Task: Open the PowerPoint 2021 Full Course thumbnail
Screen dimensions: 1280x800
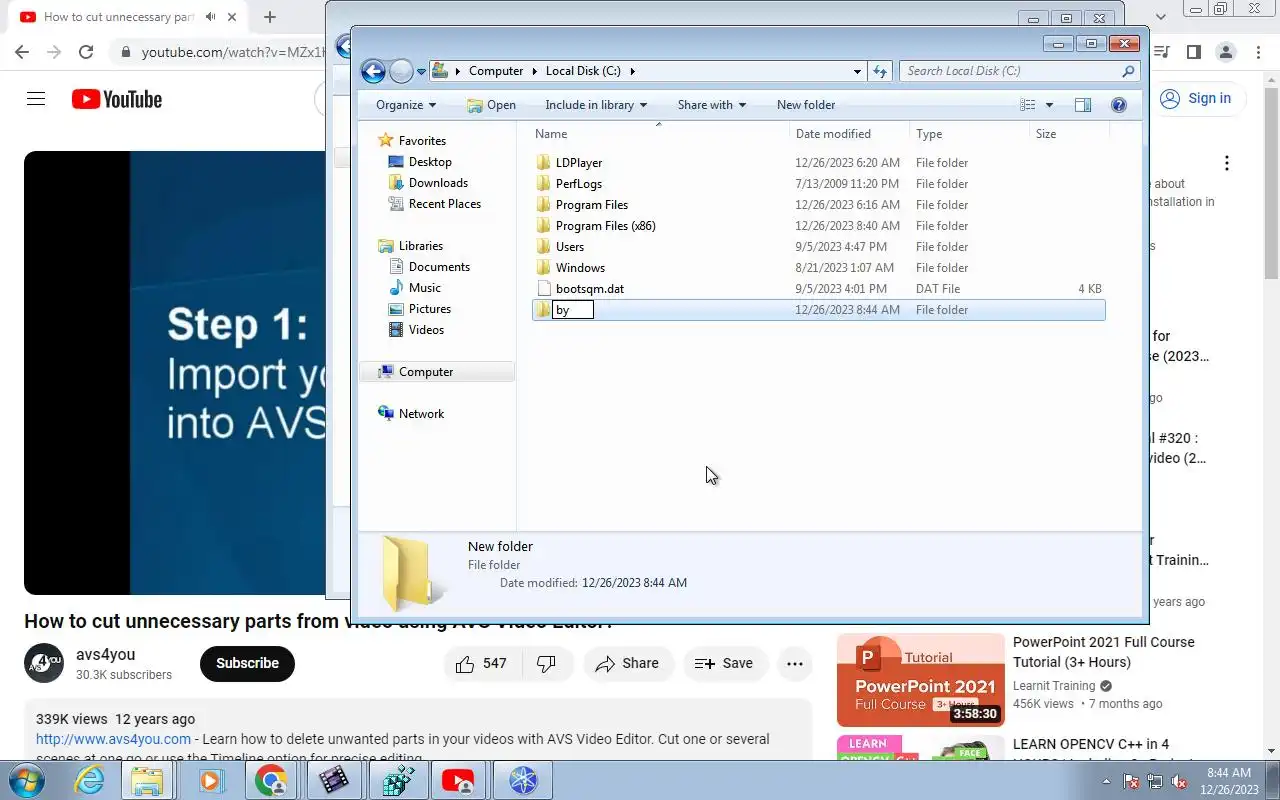Action: click(921, 678)
